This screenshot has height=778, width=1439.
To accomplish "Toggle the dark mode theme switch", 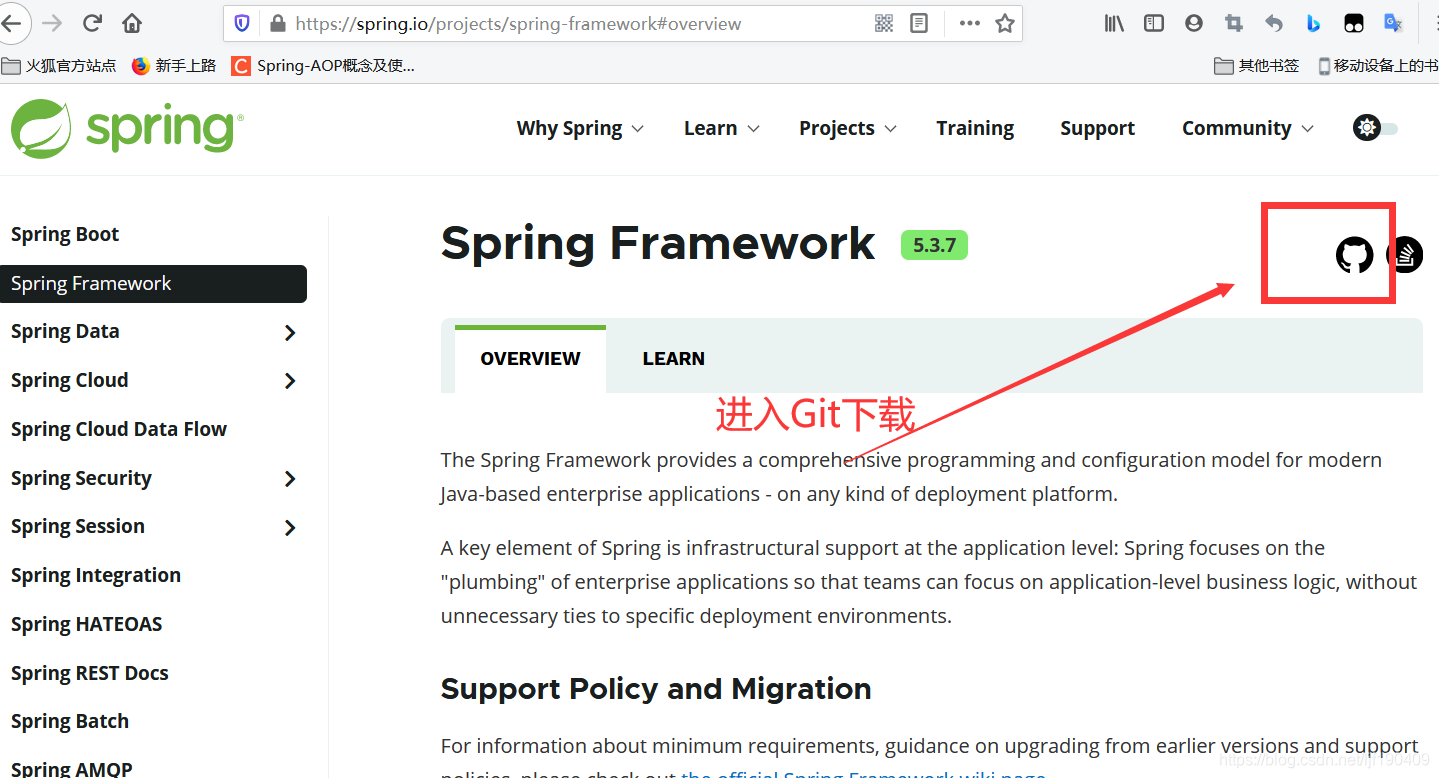I will click(1376, 128).
